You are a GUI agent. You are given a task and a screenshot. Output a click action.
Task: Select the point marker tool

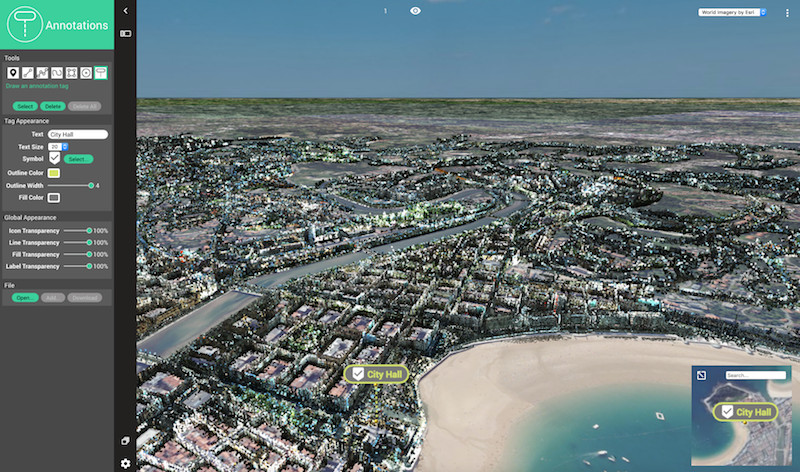pos(13,73)
